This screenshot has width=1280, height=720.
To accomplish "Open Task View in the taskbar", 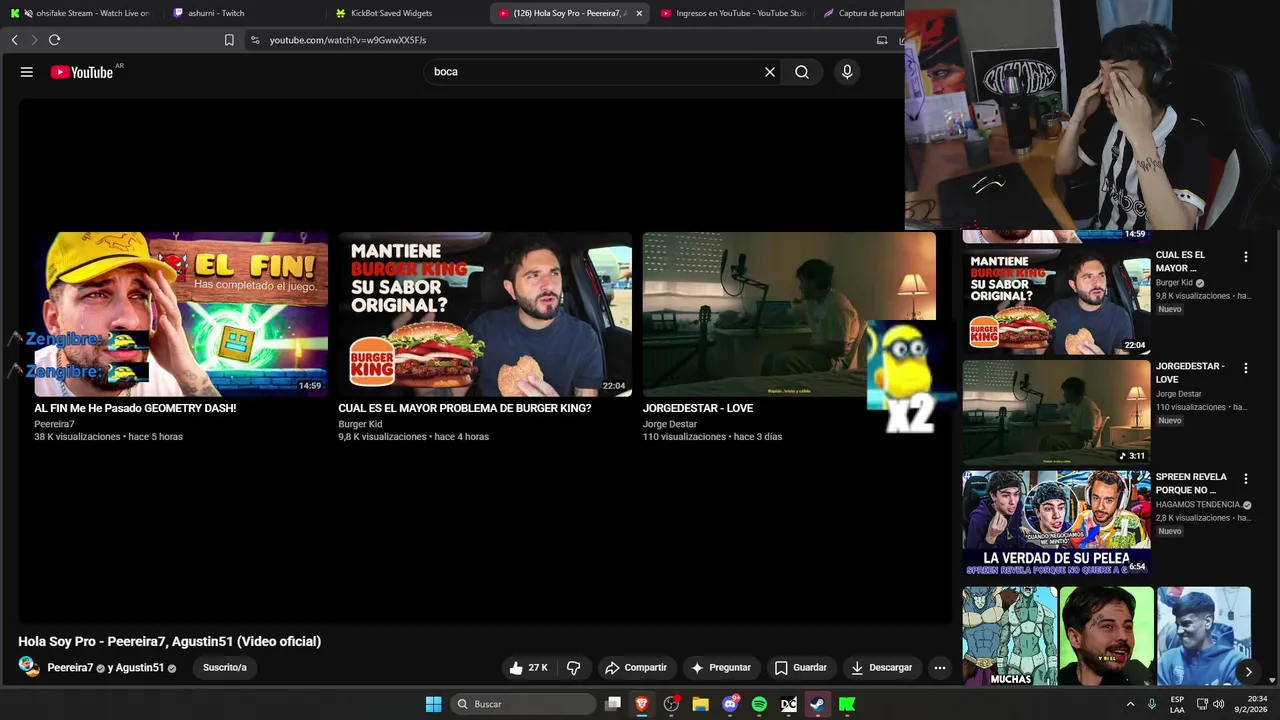I will pyautogui.click(x=613, y=704).
